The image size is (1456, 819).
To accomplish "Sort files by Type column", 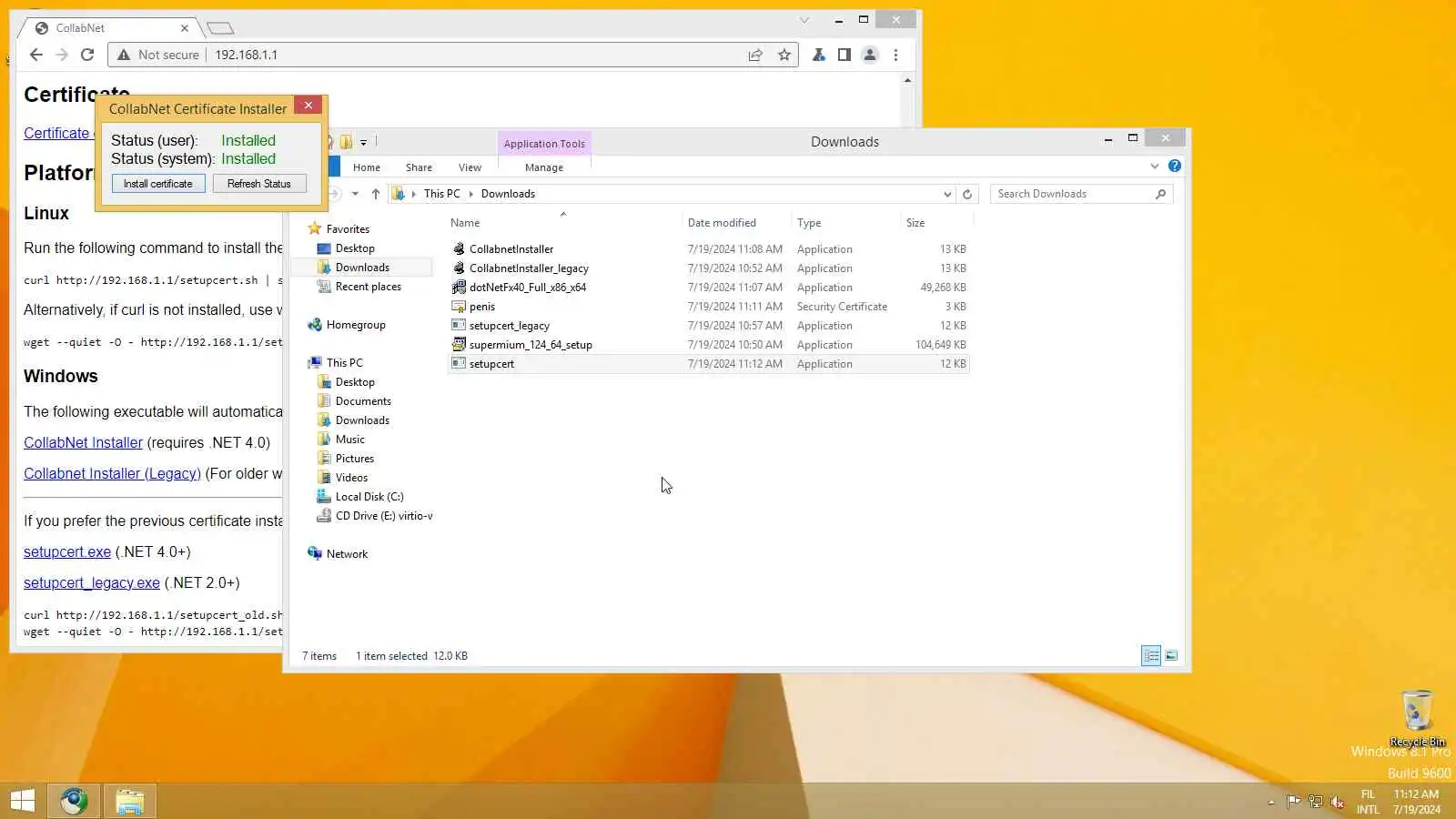I will tap(809, 223).
